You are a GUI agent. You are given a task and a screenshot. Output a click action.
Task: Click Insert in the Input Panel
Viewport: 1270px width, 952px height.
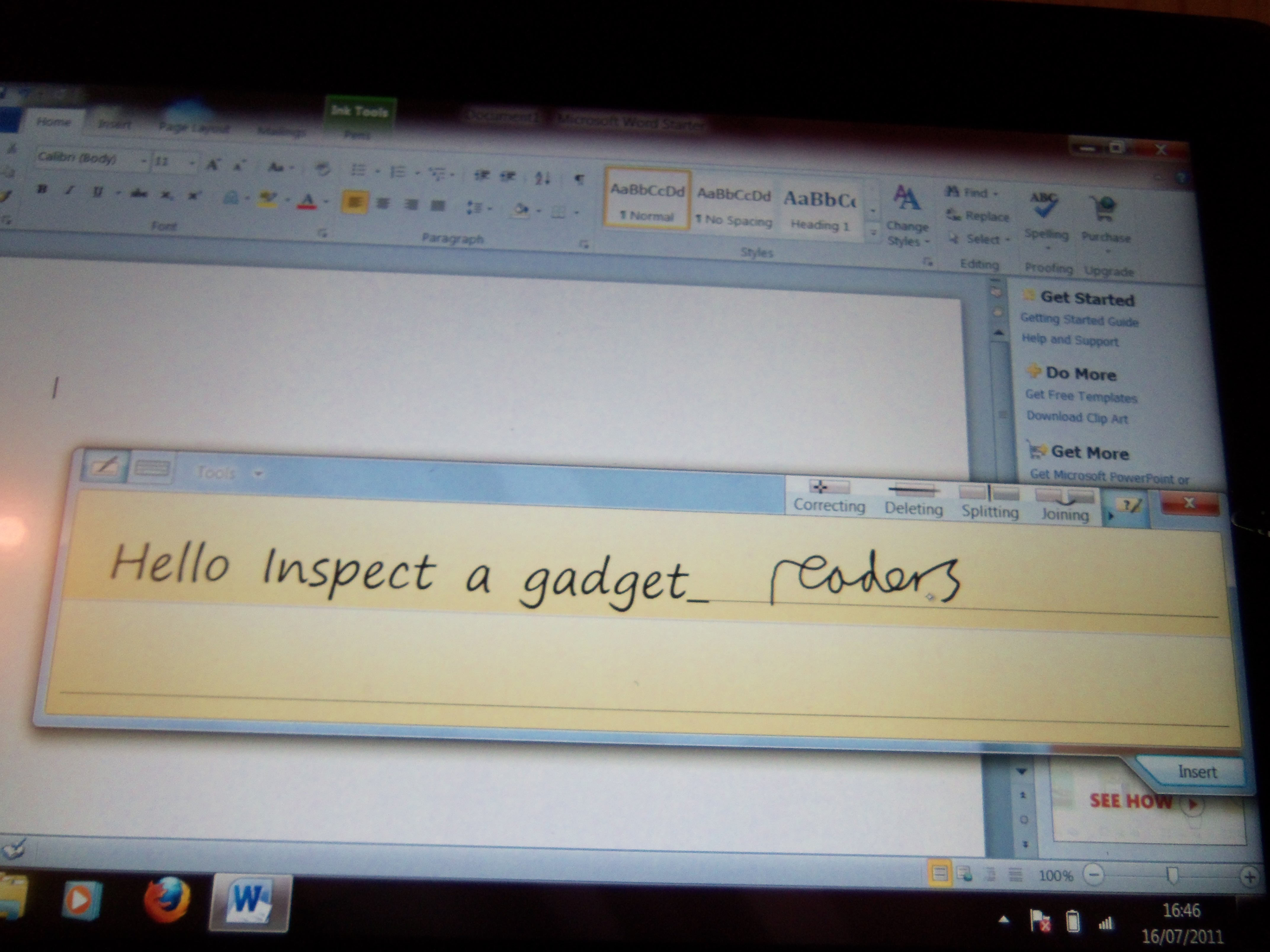[1197, 772]
